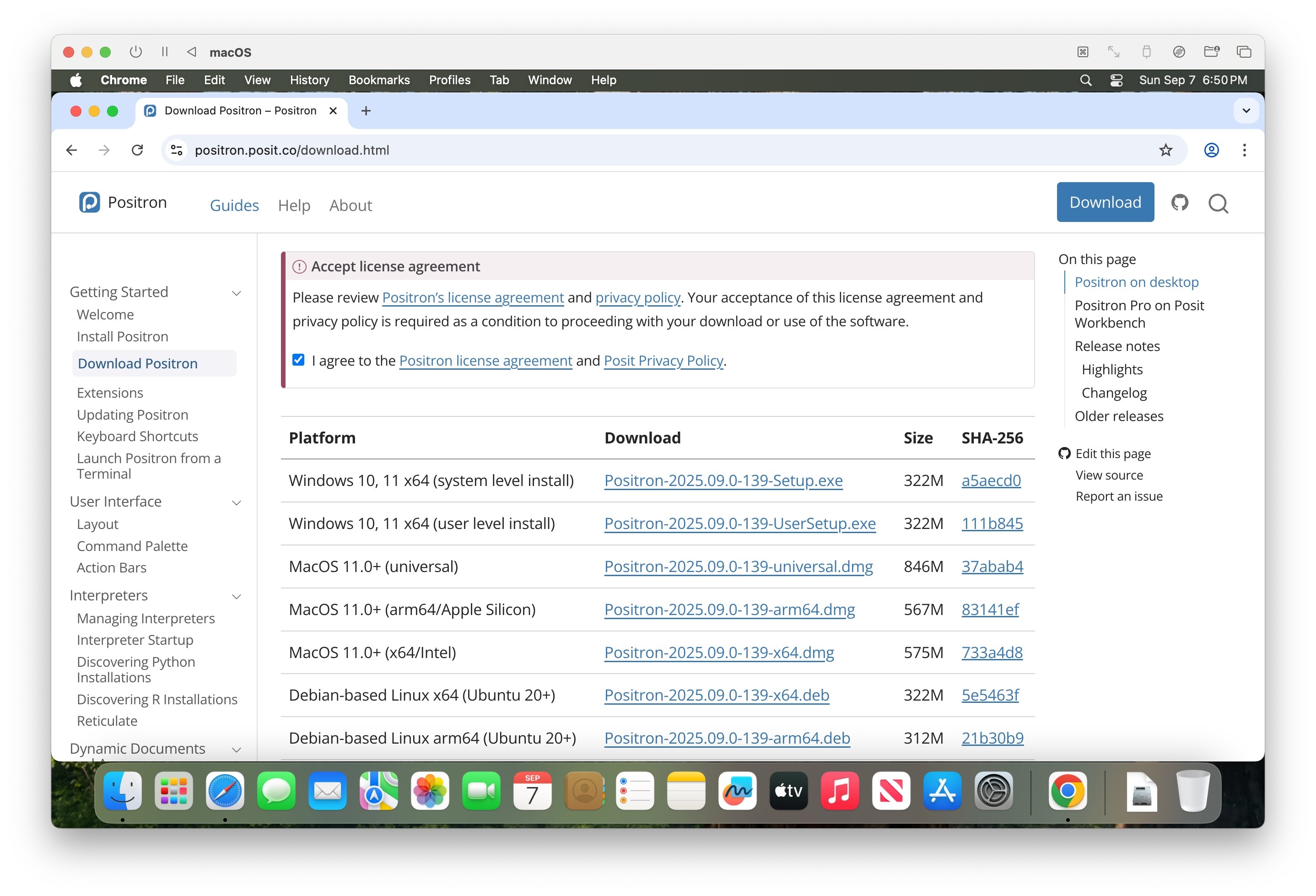
Task: Click the blue Download button
Action: tap(1105, 202)
